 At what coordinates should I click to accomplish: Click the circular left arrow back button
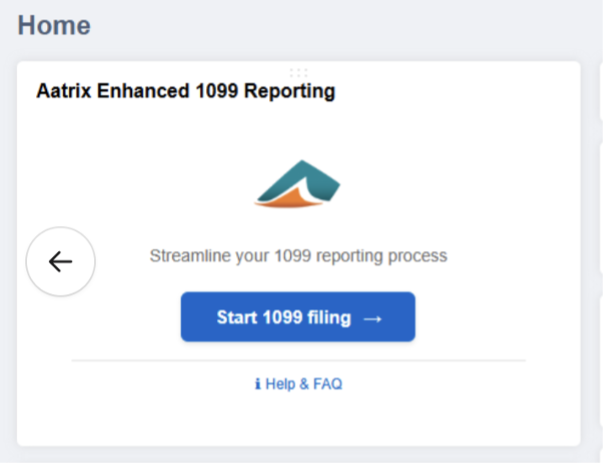point(61,262)
